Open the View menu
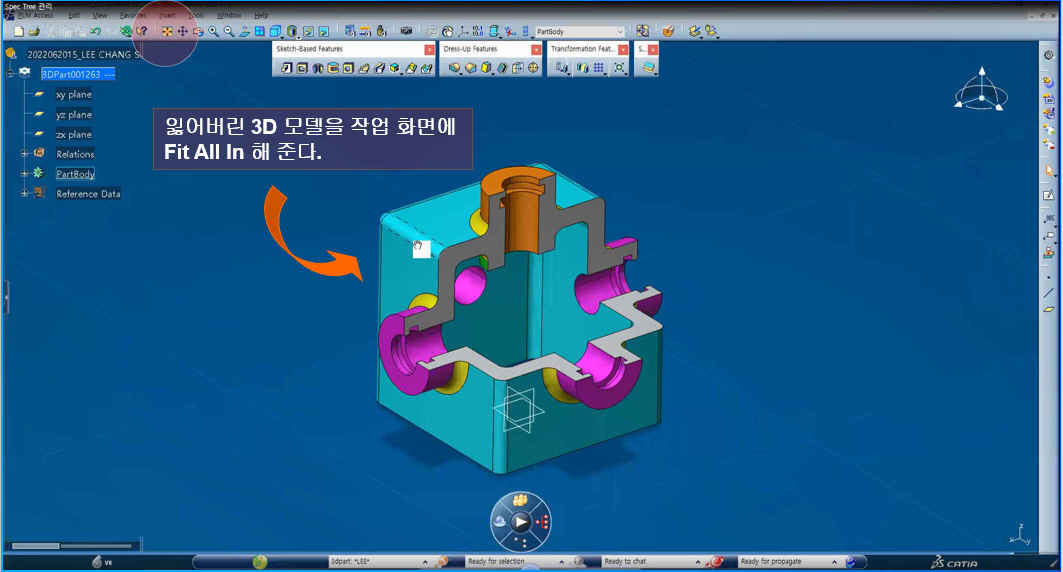The height and width of the screenshot is (572, 1063). (x=100, y=16)
